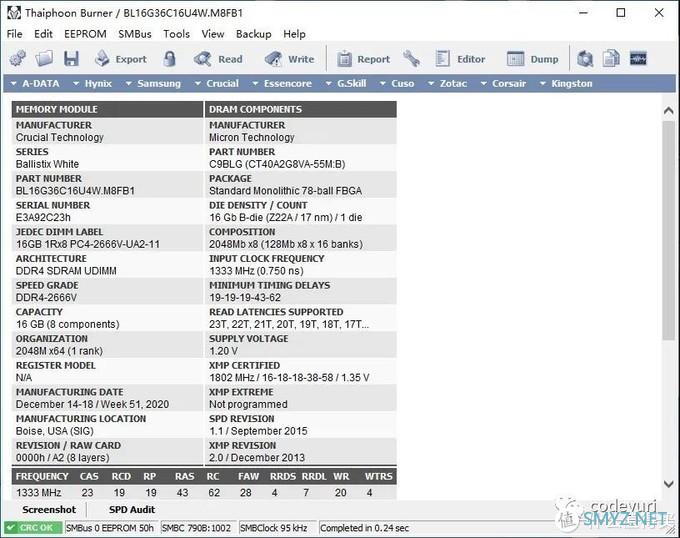Expand the Hynix vendor dropdown

click(92, 84)
